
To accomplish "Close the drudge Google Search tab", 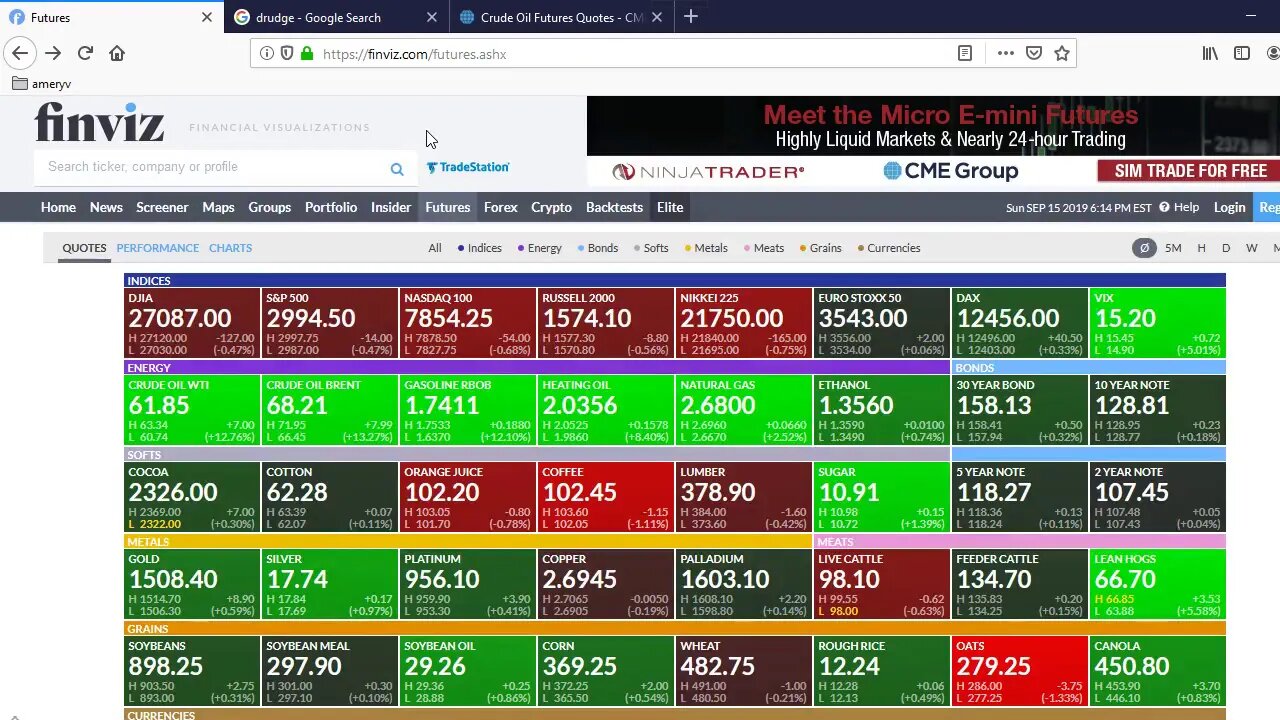I will (x=432, y=17).
